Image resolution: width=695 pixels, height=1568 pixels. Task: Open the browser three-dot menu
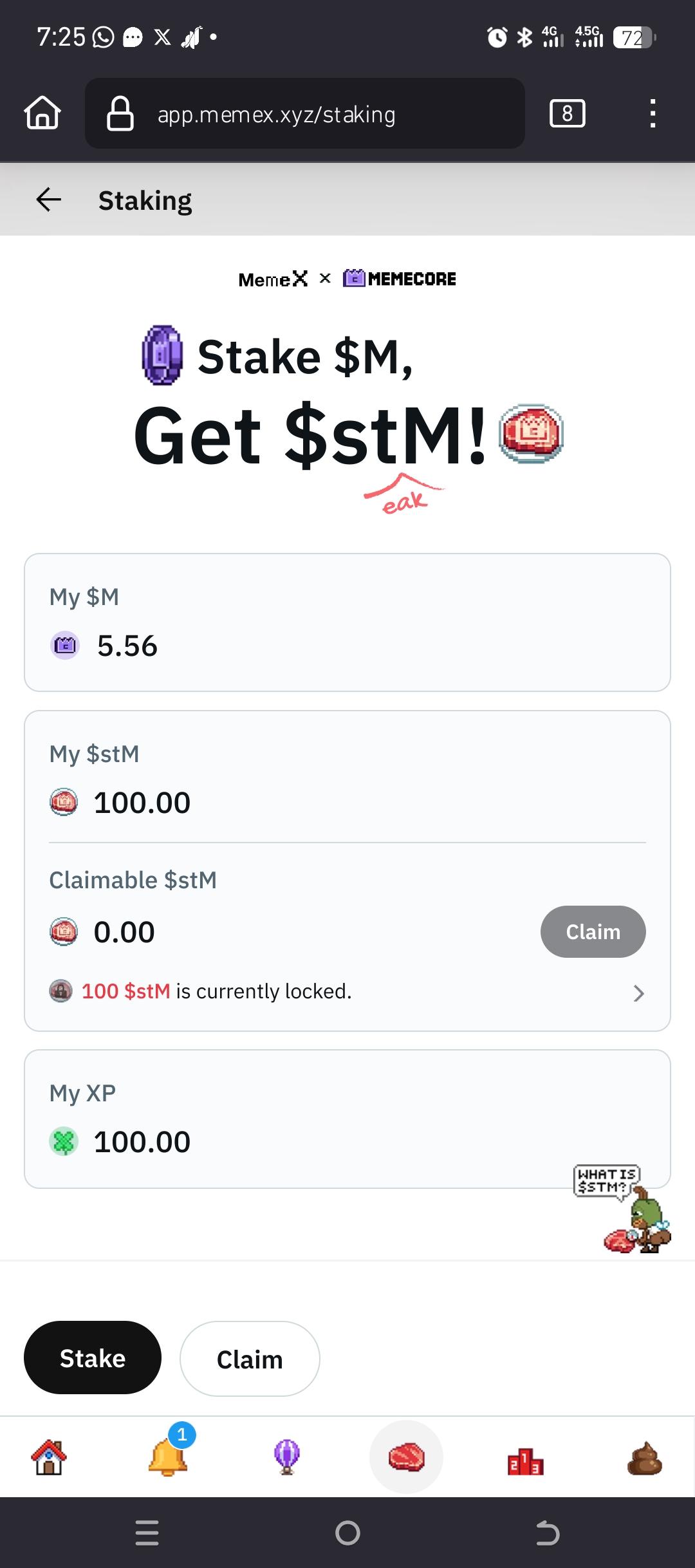[x=653, y=113]
